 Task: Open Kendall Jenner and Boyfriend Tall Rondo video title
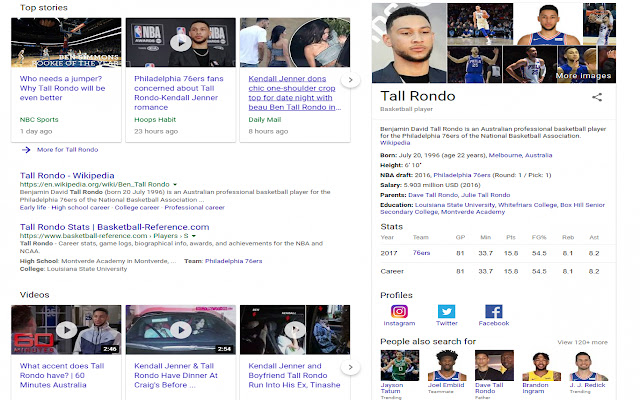pyautogui.click(x=294, y=376)
